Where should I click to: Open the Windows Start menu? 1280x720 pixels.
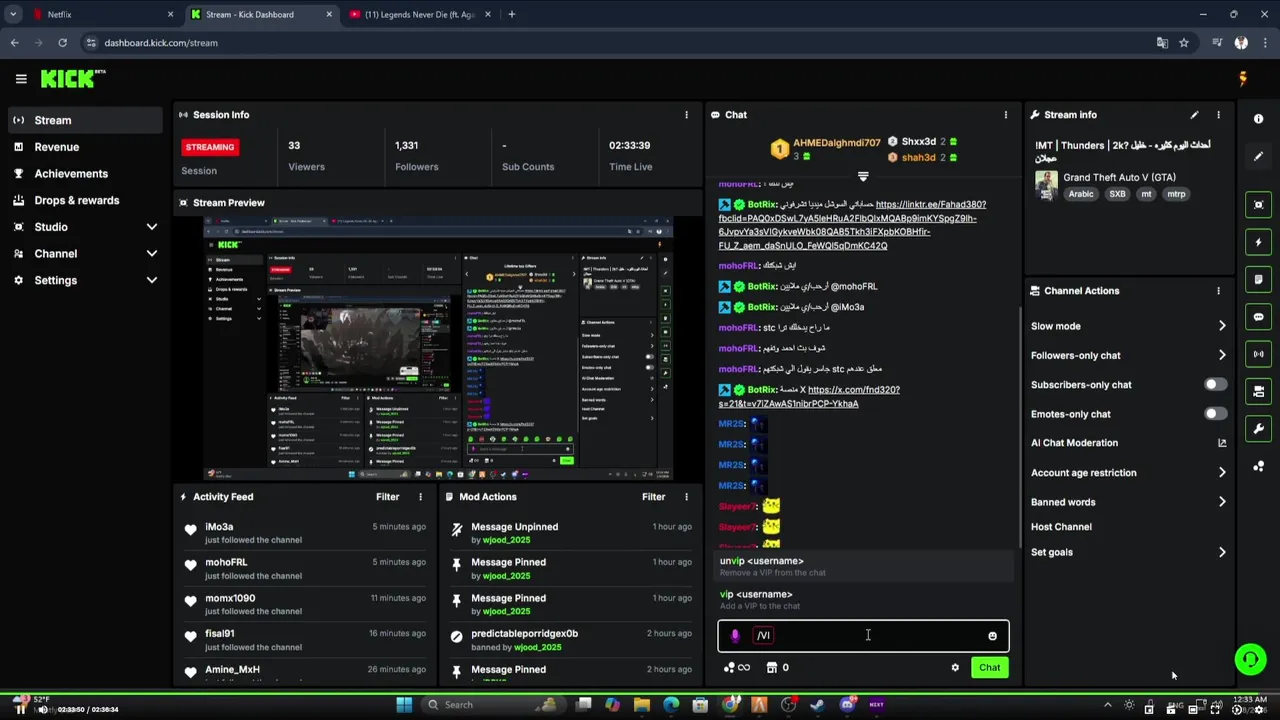click(x=404, y=705)
